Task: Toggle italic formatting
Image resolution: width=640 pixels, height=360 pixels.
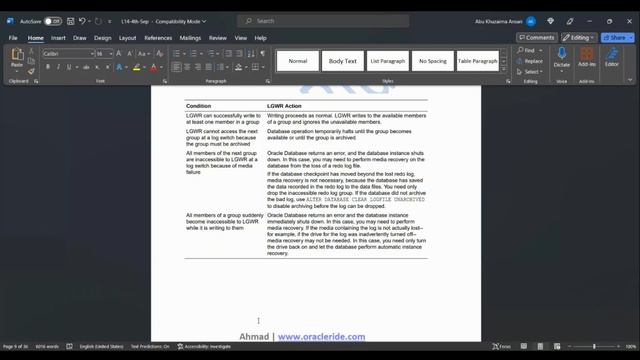Action: pyautogui.click(x=58, y=67)
